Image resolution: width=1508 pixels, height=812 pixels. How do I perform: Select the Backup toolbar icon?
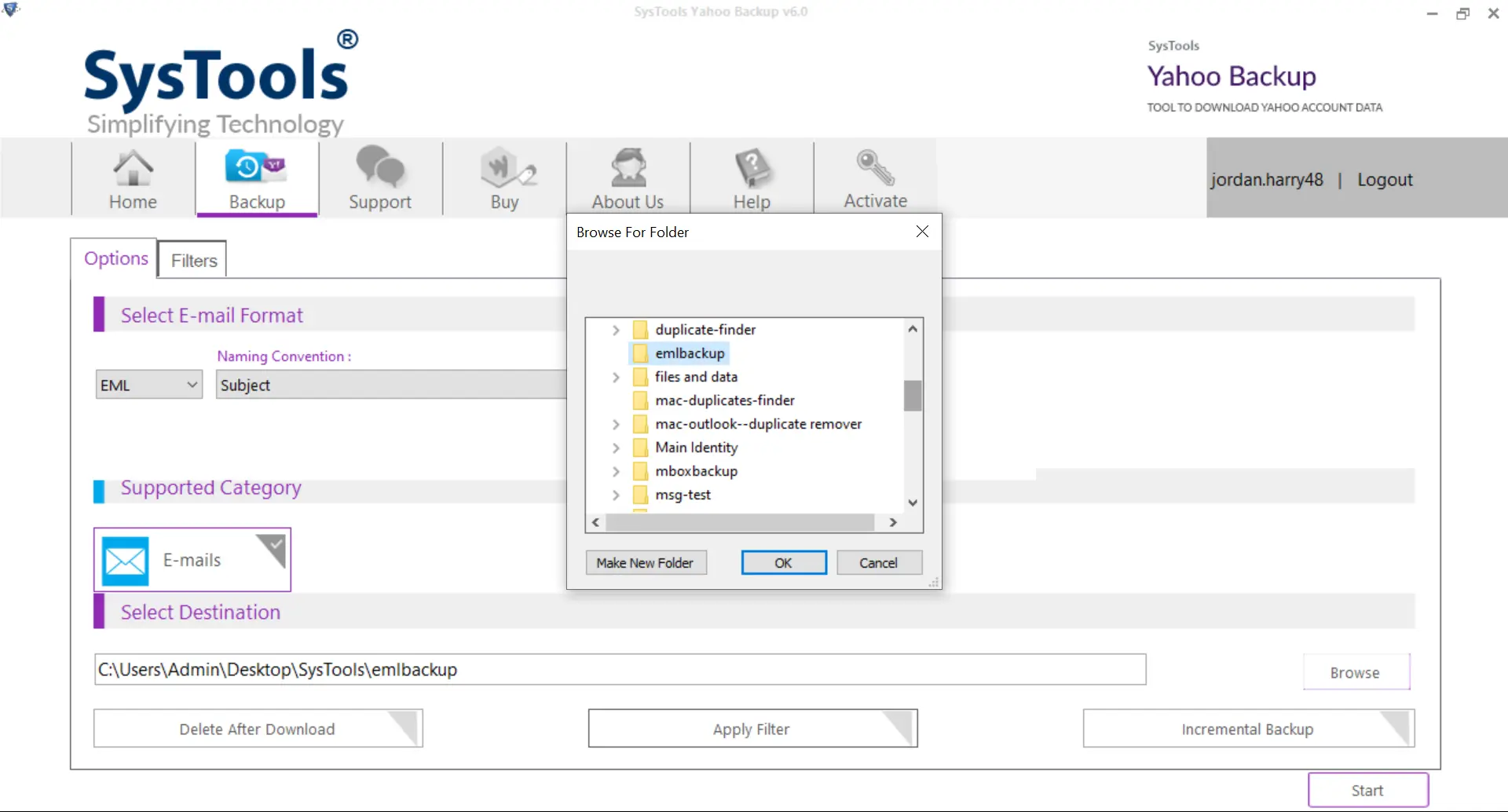click(x=256, y=166)
